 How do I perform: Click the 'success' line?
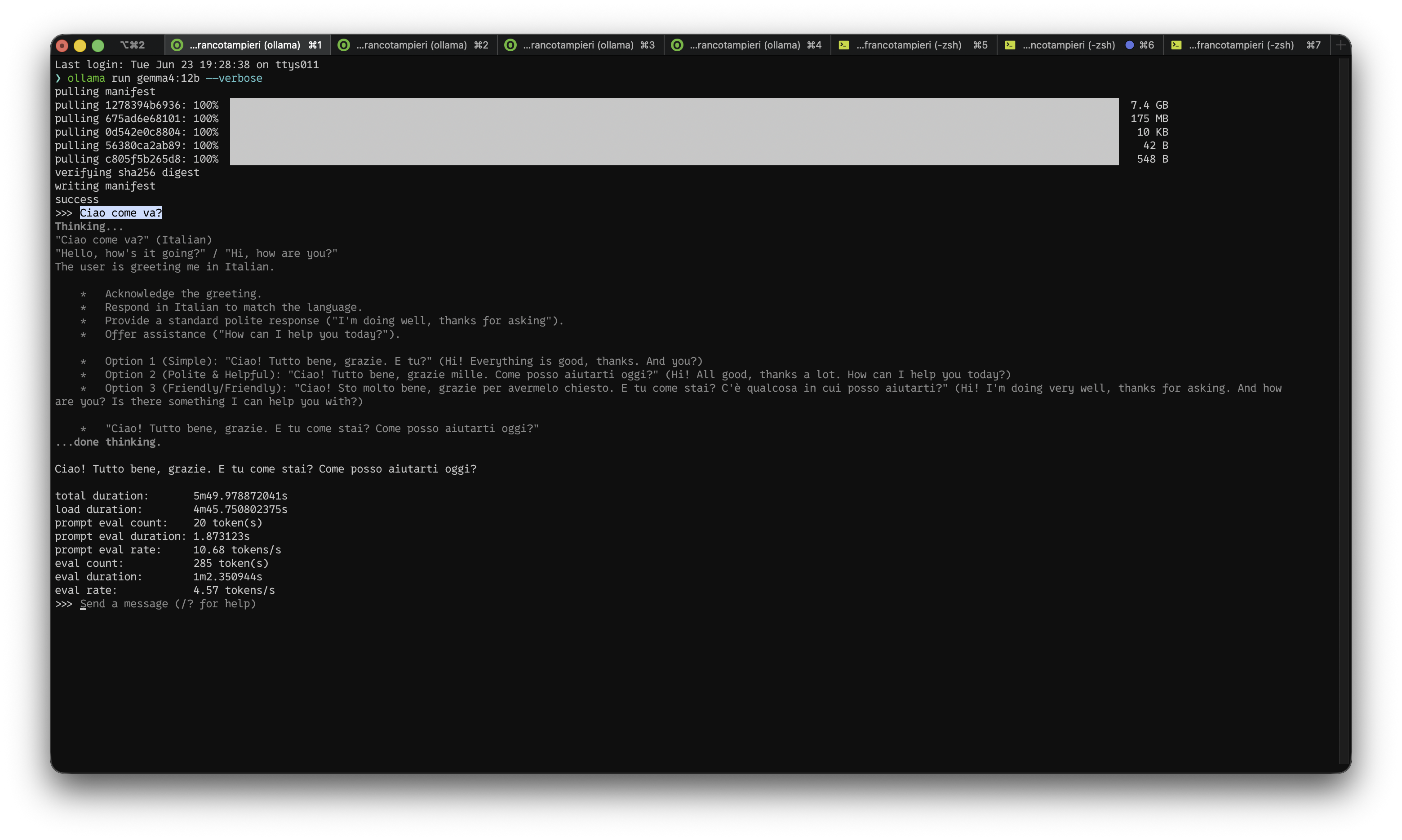pos(76,199)
